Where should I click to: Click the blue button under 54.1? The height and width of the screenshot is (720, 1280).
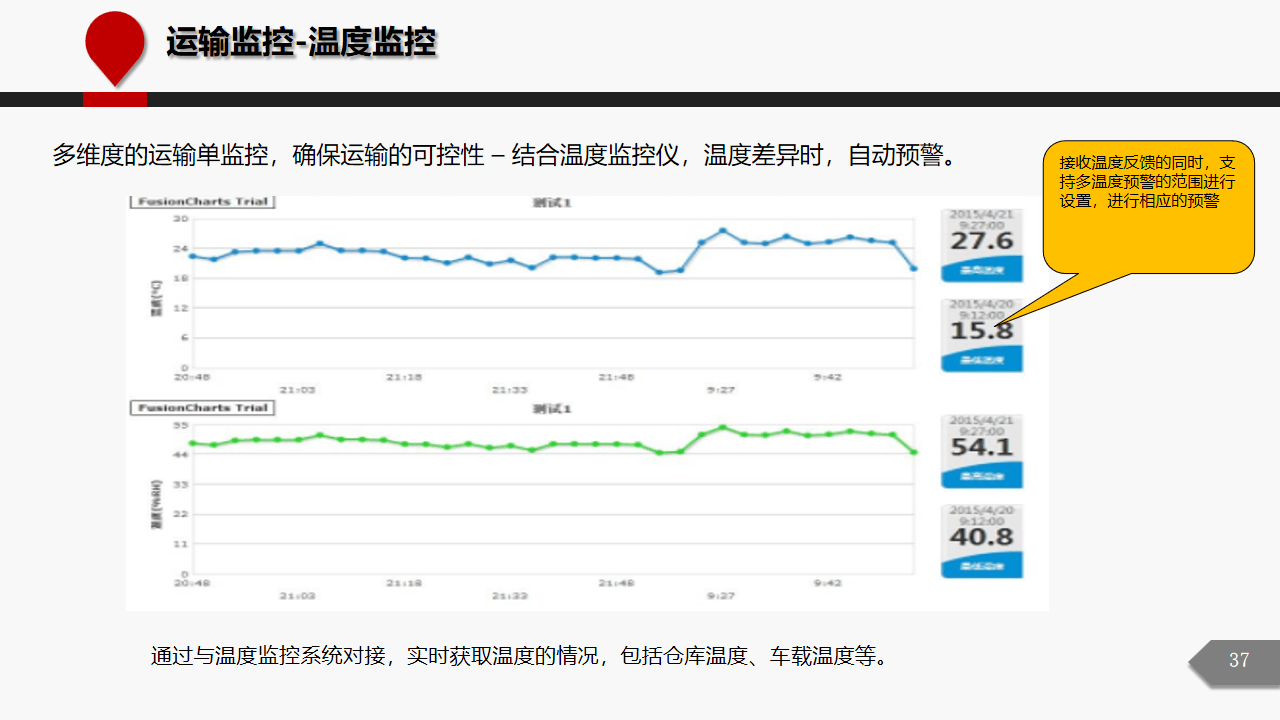[x=981, y=475]
